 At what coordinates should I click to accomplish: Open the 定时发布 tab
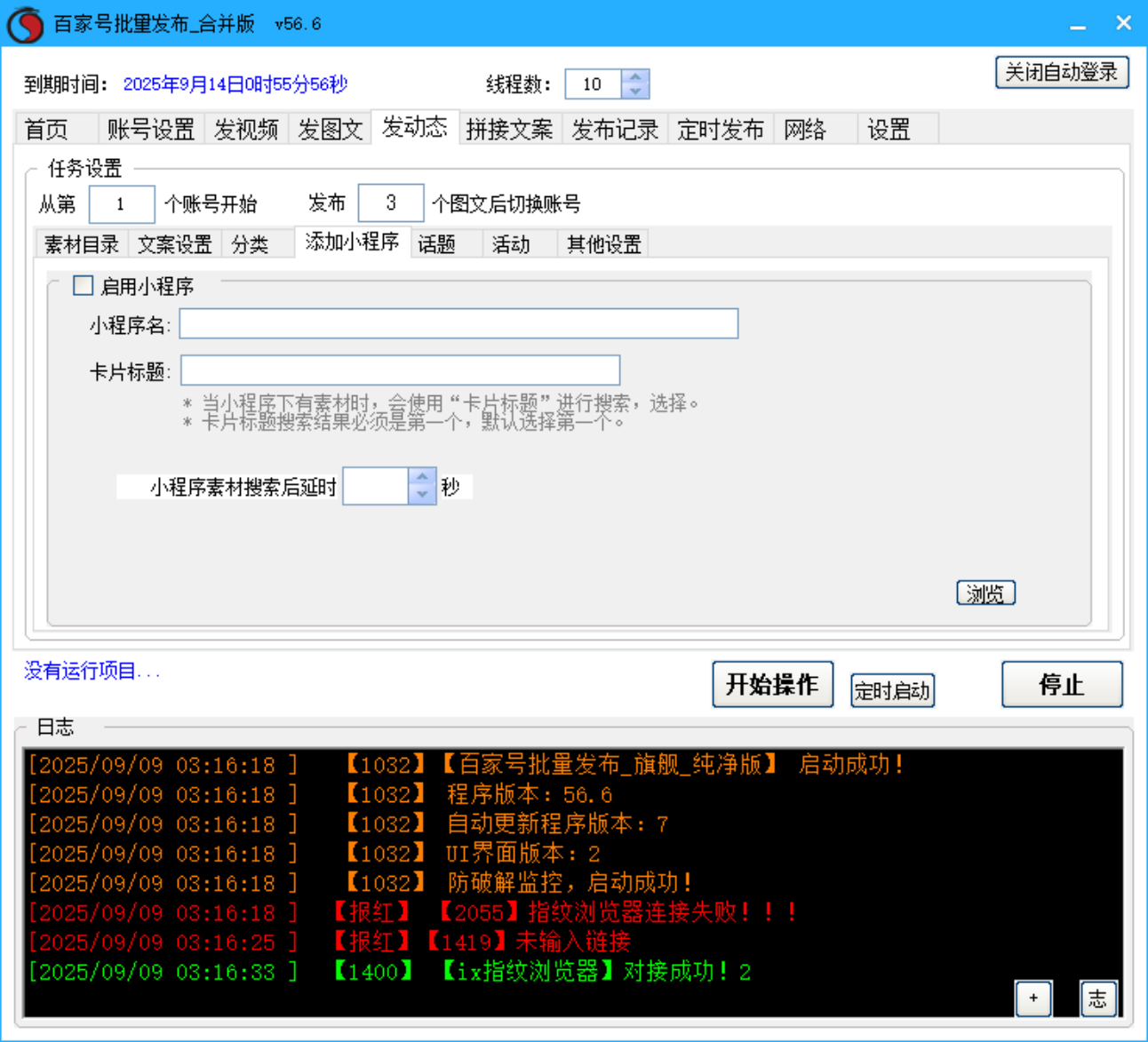[x=720, y=130]
